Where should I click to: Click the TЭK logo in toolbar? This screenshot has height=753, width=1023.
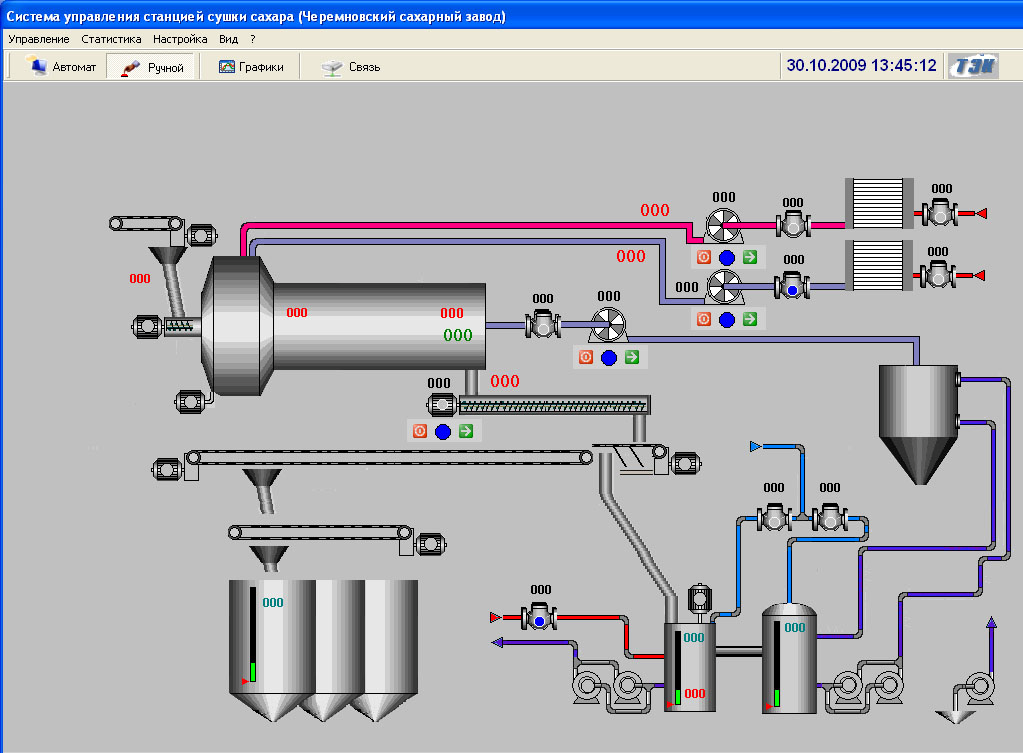[974, 66]
